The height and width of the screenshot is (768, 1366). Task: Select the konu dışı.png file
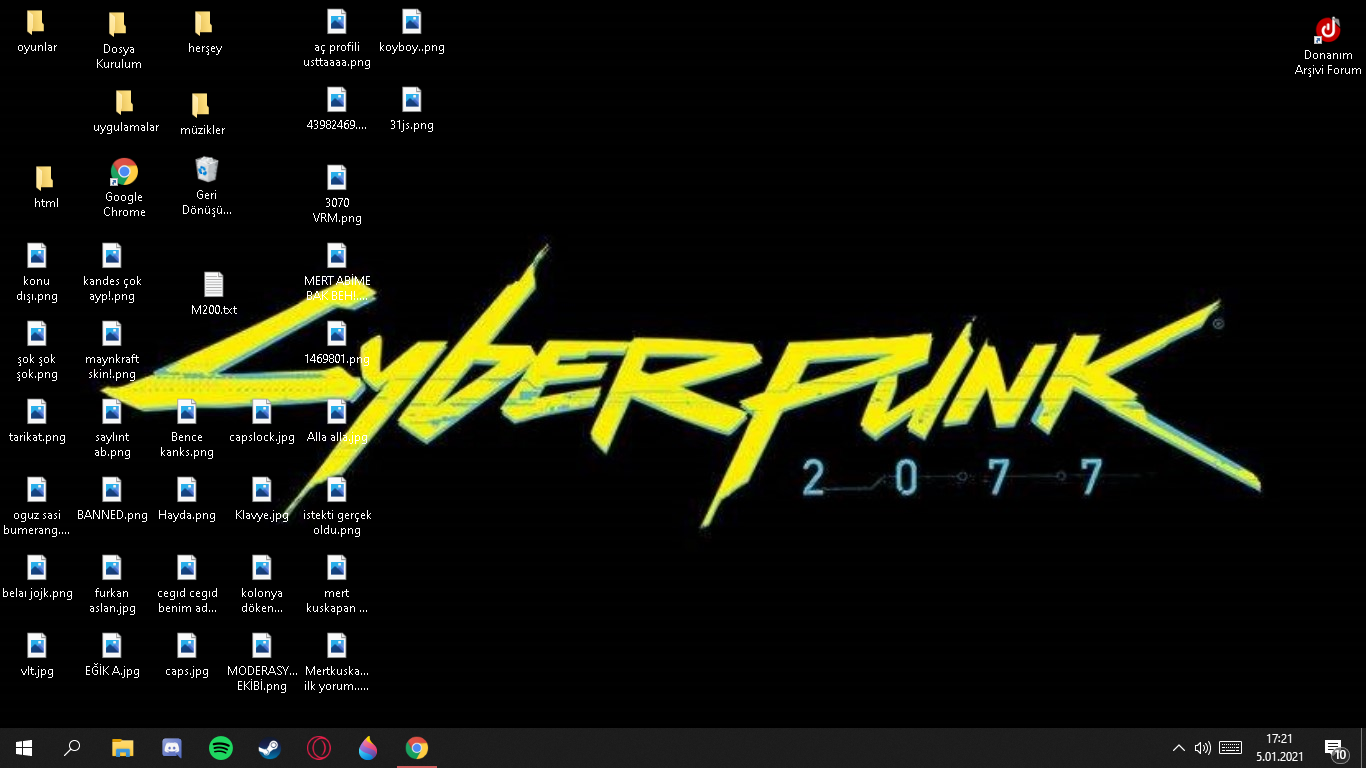coord(37,273)
